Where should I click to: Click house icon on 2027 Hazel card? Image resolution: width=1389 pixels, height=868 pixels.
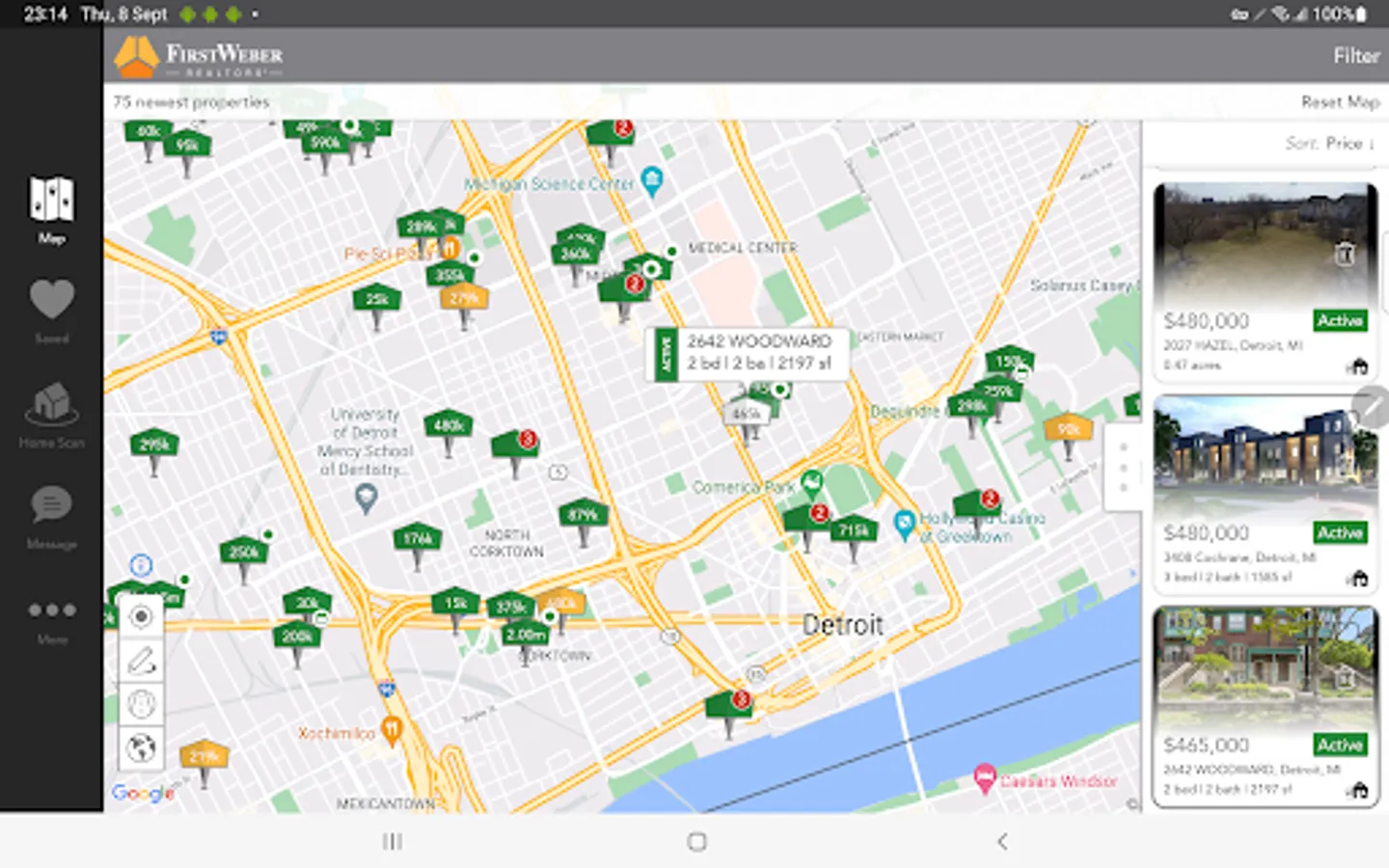click(x=1358, y=366)
